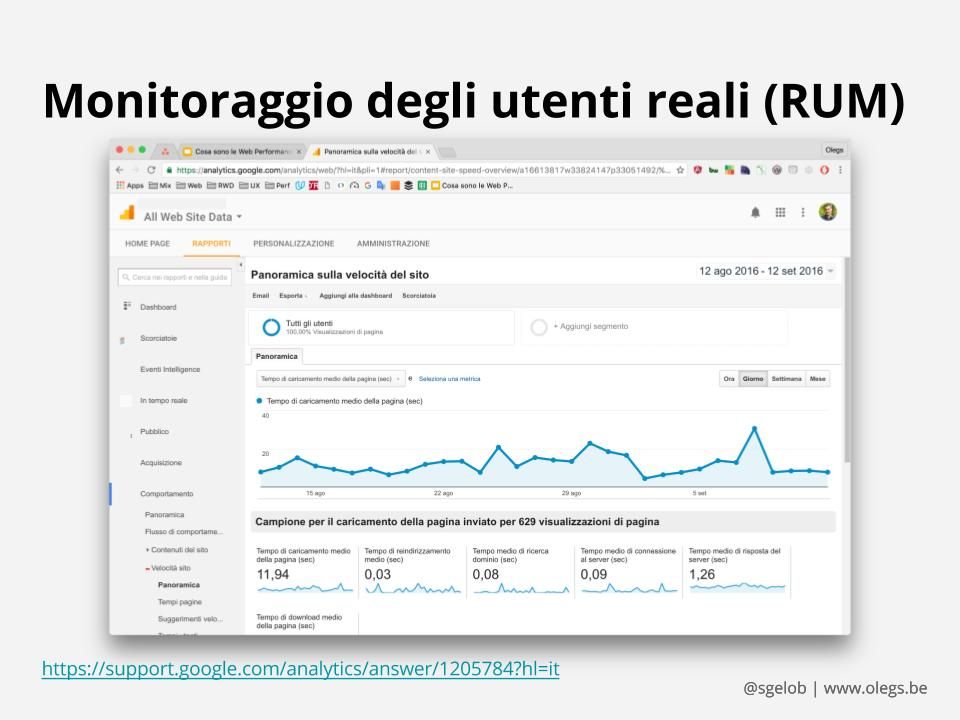Image resolution: width=960 pixels, height=720 pixels.
Task: Open the 'Tempo di caricamento medio' metric dropdown
Action: point(330,379)
